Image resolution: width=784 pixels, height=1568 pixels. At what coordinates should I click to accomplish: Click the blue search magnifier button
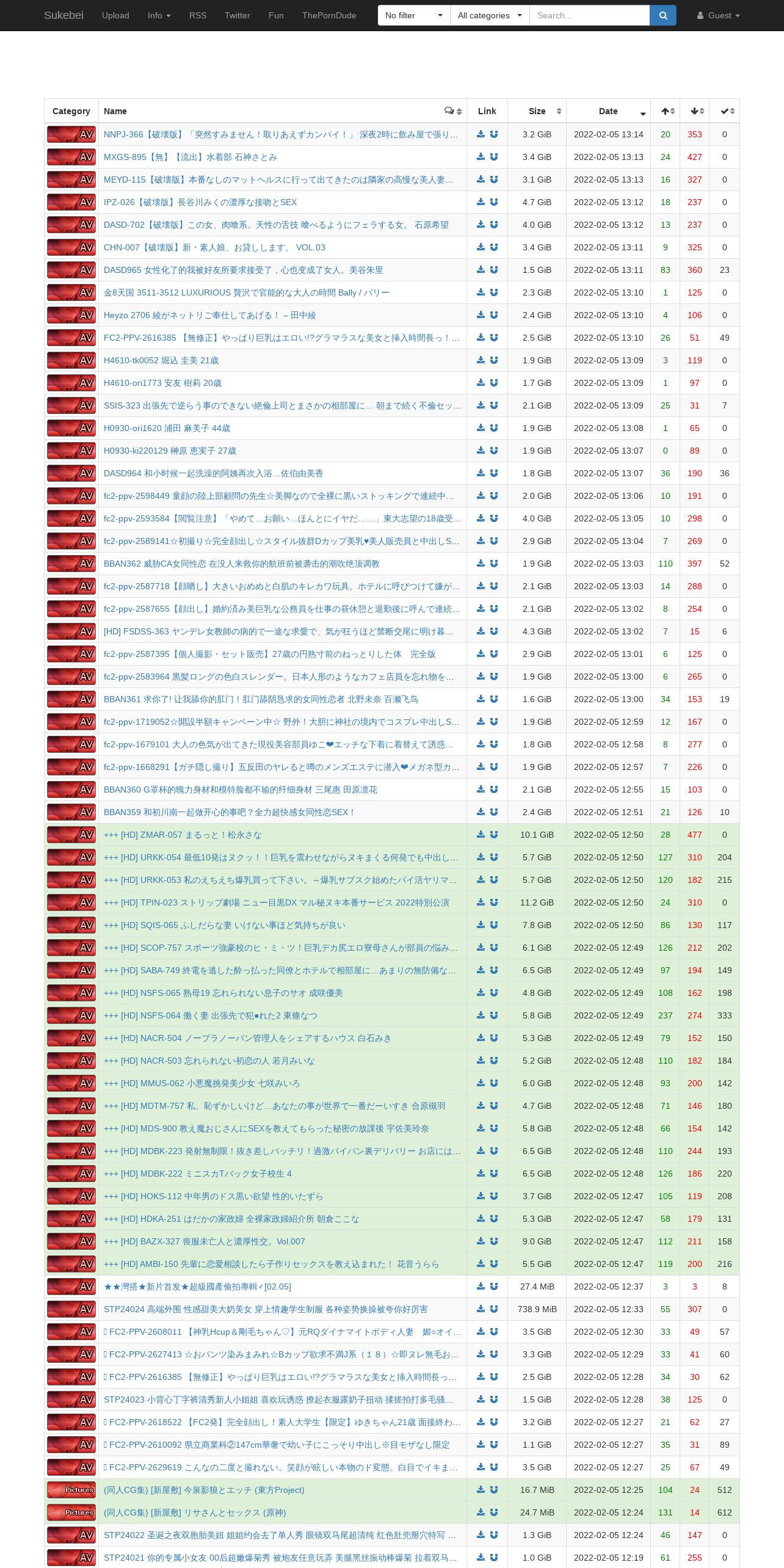tap(663, 15)
